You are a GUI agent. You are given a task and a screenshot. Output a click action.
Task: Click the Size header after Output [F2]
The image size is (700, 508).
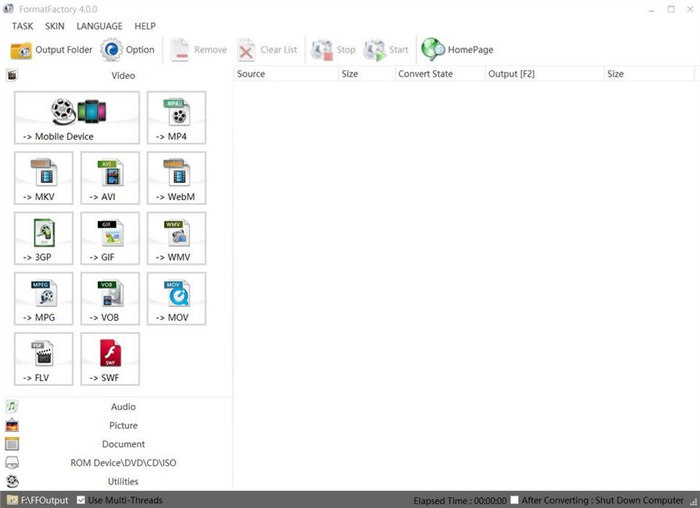pos(649,74)
